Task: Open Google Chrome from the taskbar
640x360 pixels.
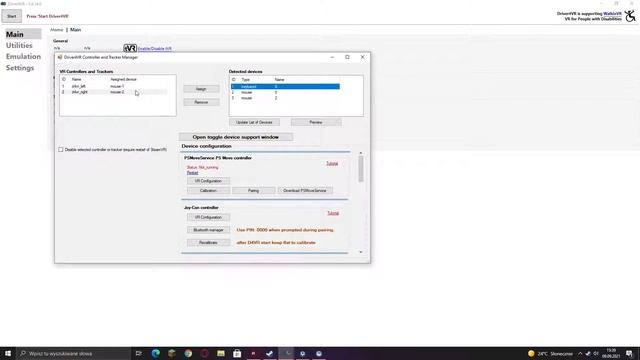Action: [x=188, y=353]
